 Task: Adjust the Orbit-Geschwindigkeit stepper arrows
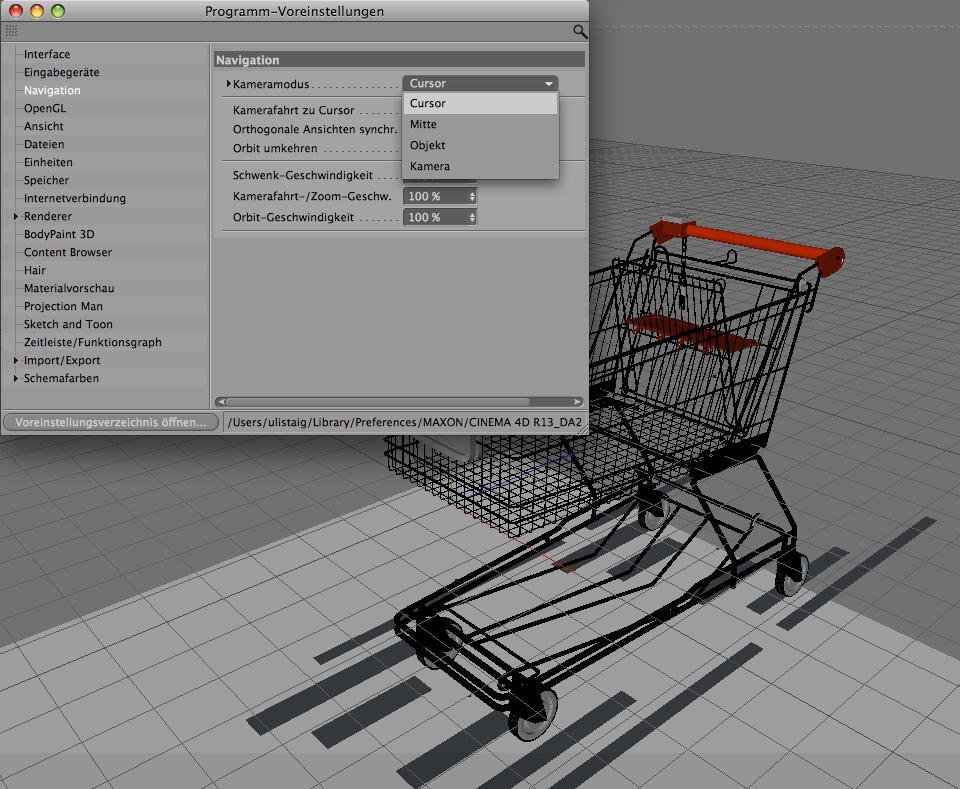[472, 218]
